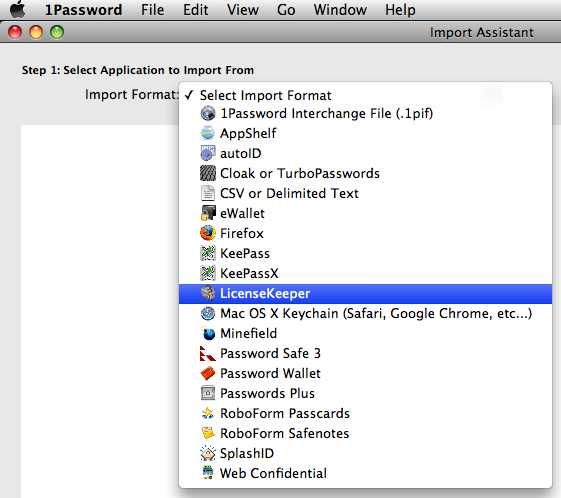Click the Mac OS X Keychain Safari icon

coord(208,313)
